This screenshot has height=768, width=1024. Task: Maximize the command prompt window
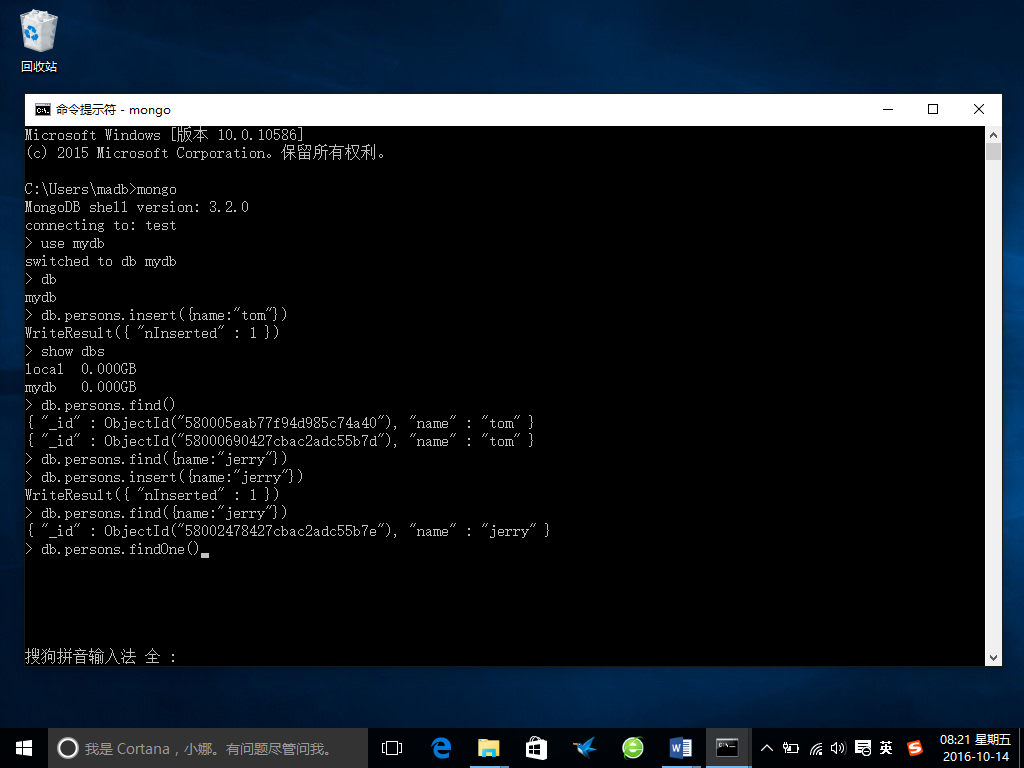933,110
